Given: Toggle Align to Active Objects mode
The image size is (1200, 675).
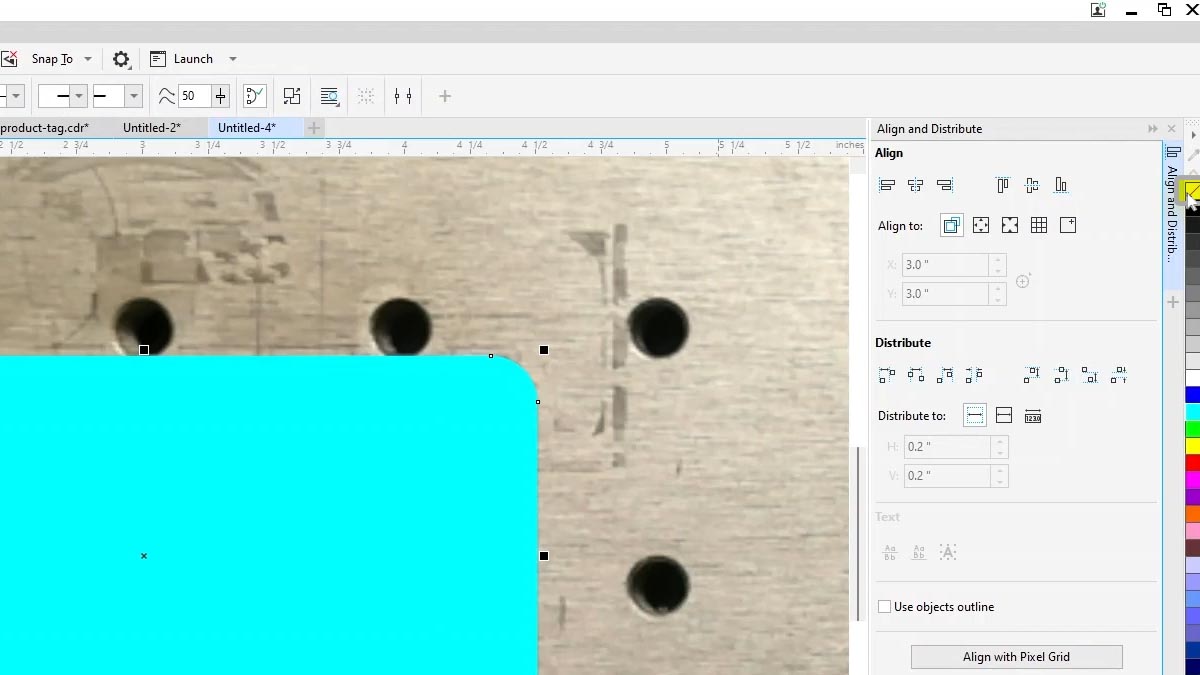Looking at the screenshot, I should coord(951,225).
